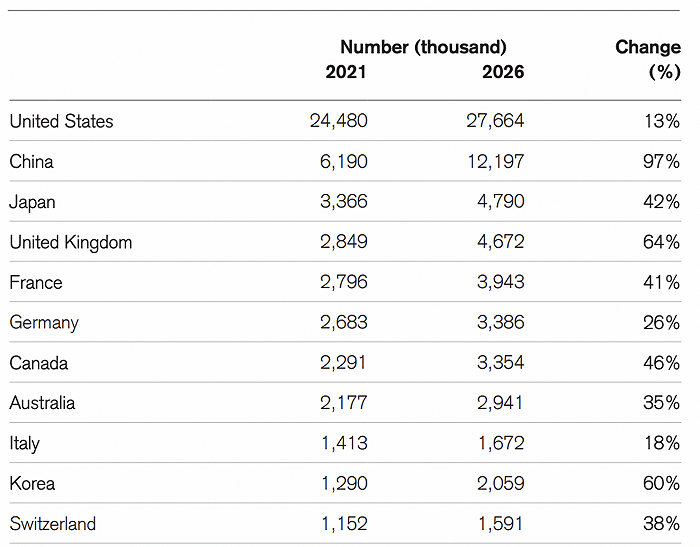Click the Canada country cell
The image size is (700, 547).
(39, 363)
